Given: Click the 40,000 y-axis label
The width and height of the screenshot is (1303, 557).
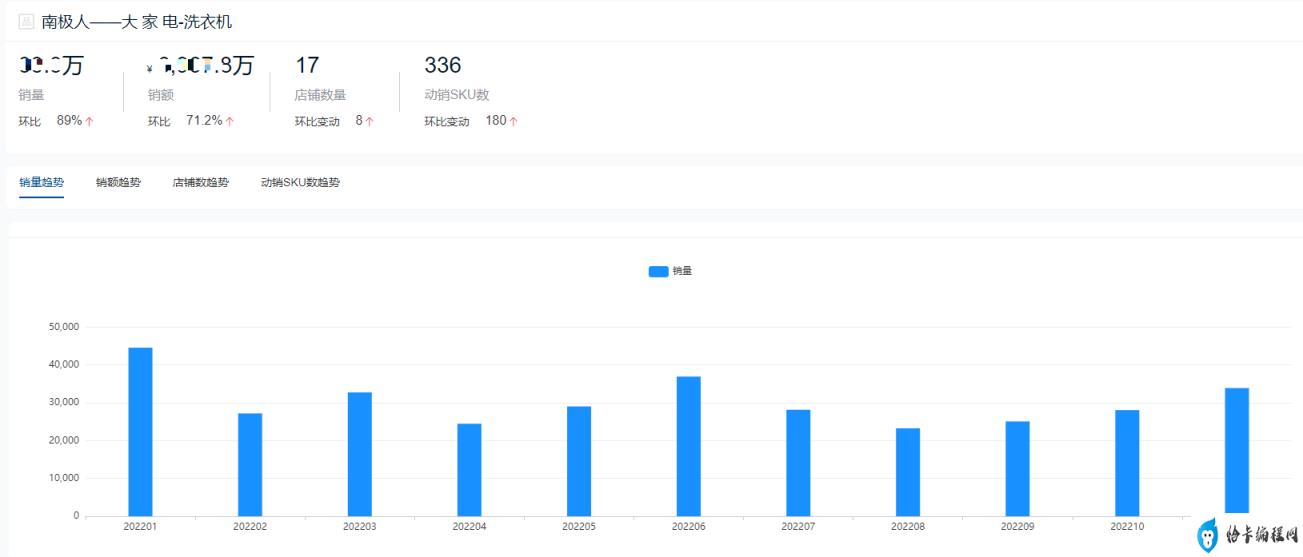Looking at the screenshot, I should [x=63, y=365].
